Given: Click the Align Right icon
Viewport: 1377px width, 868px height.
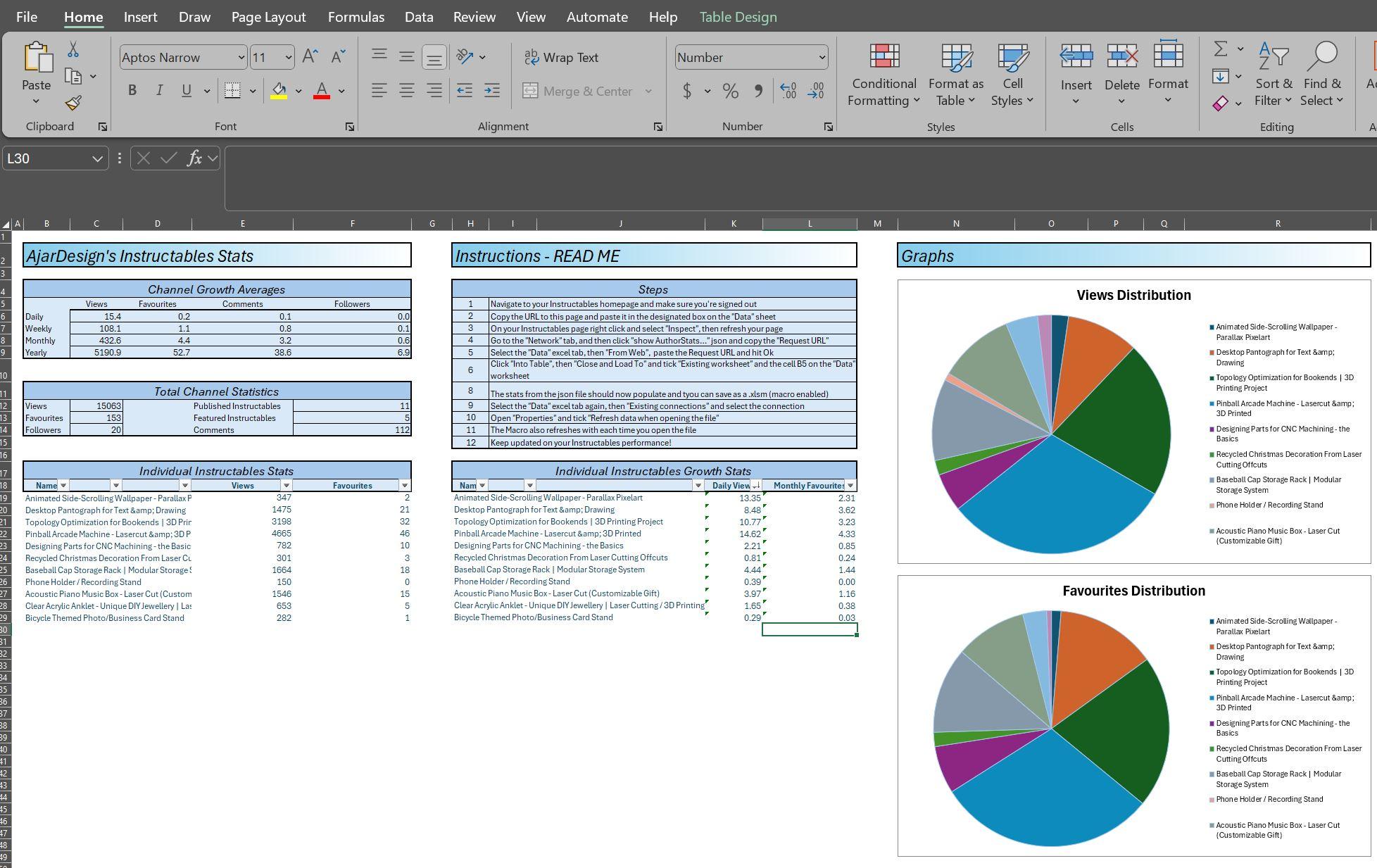Looking at the screenshot, I should click(x=434, y=90).
